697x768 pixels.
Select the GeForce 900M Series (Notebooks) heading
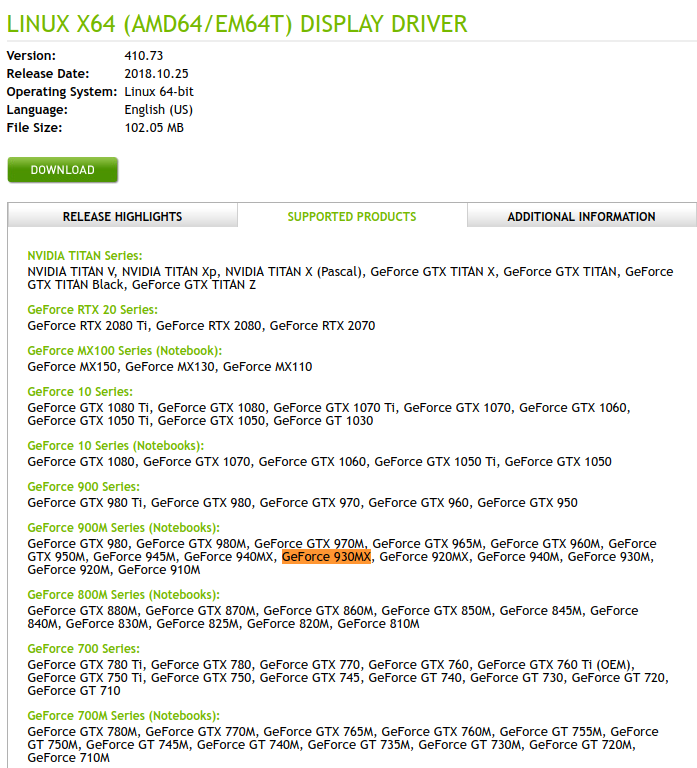click(123, 527)
